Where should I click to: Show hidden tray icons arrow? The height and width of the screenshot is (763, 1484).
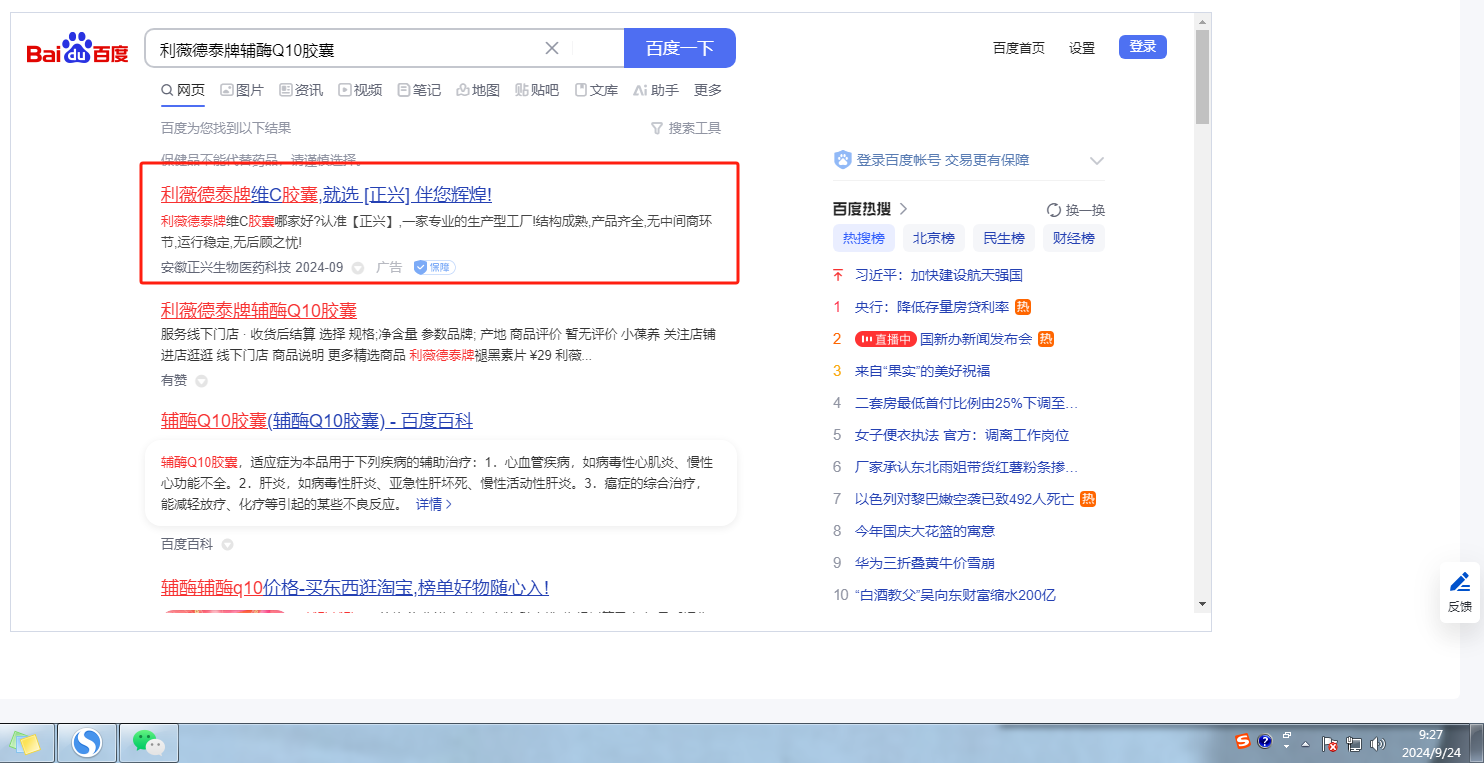point(1305,743)
